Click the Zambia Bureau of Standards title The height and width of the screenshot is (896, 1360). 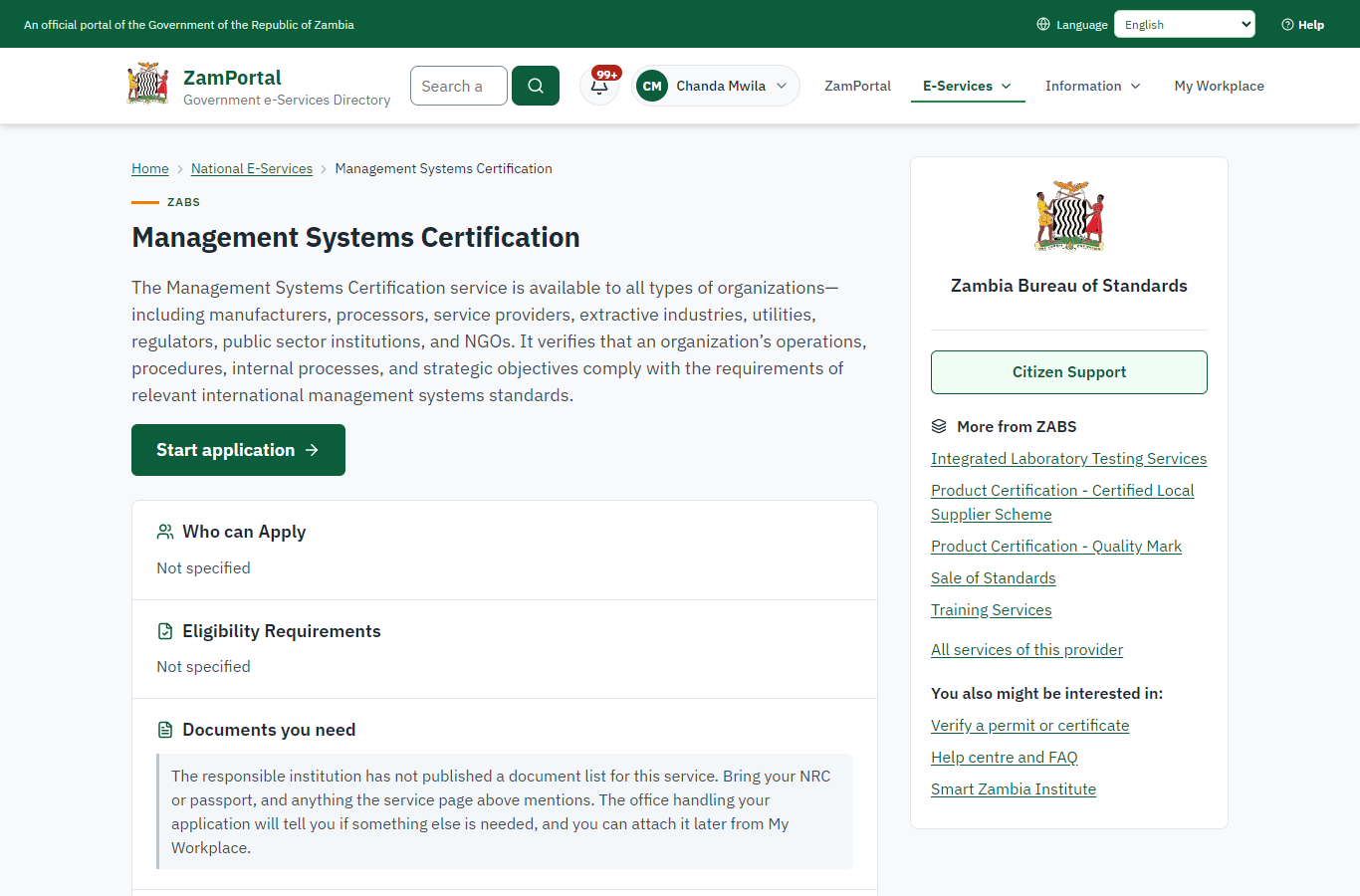[1069, 286]
